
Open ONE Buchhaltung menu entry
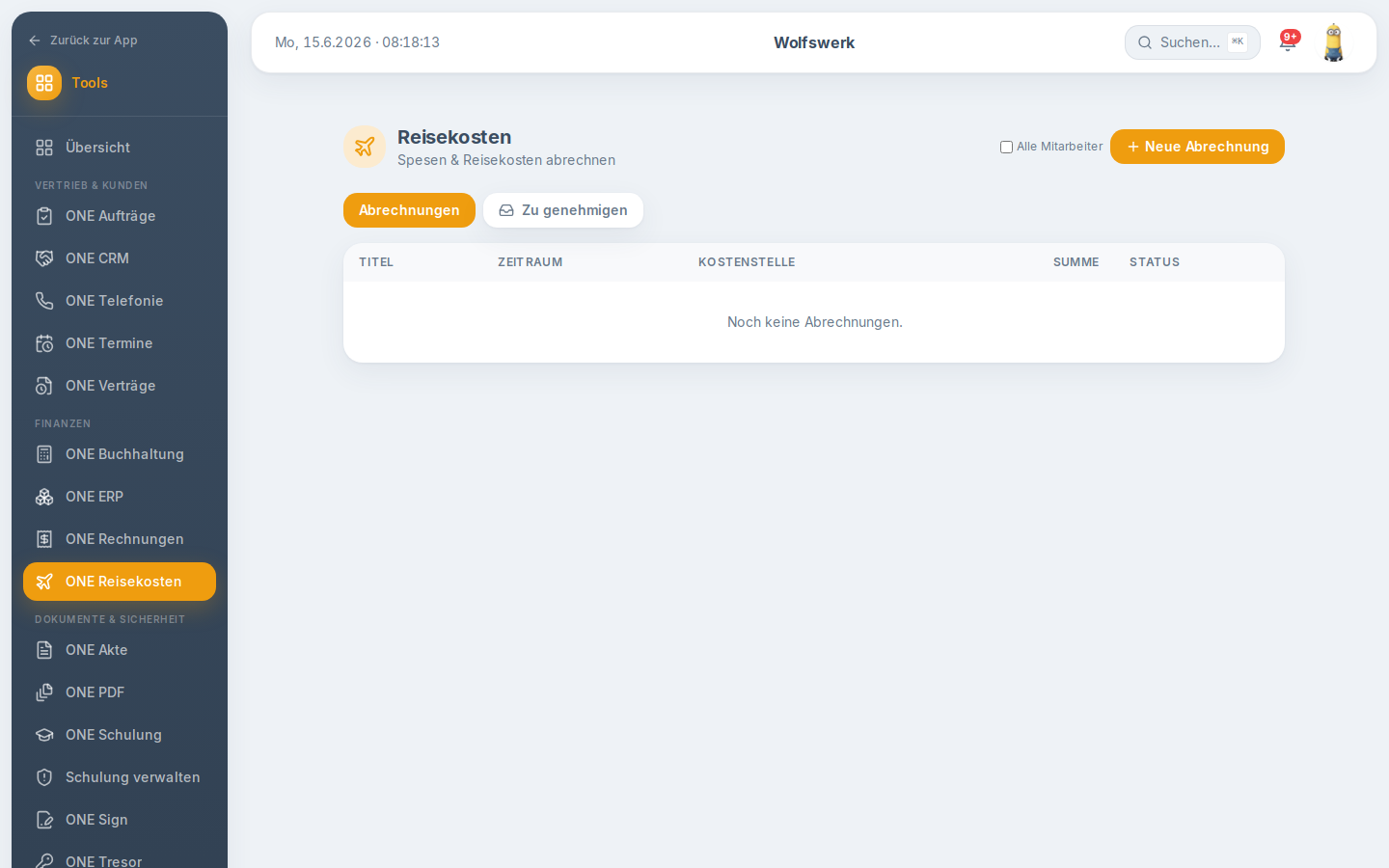[120, 454]
